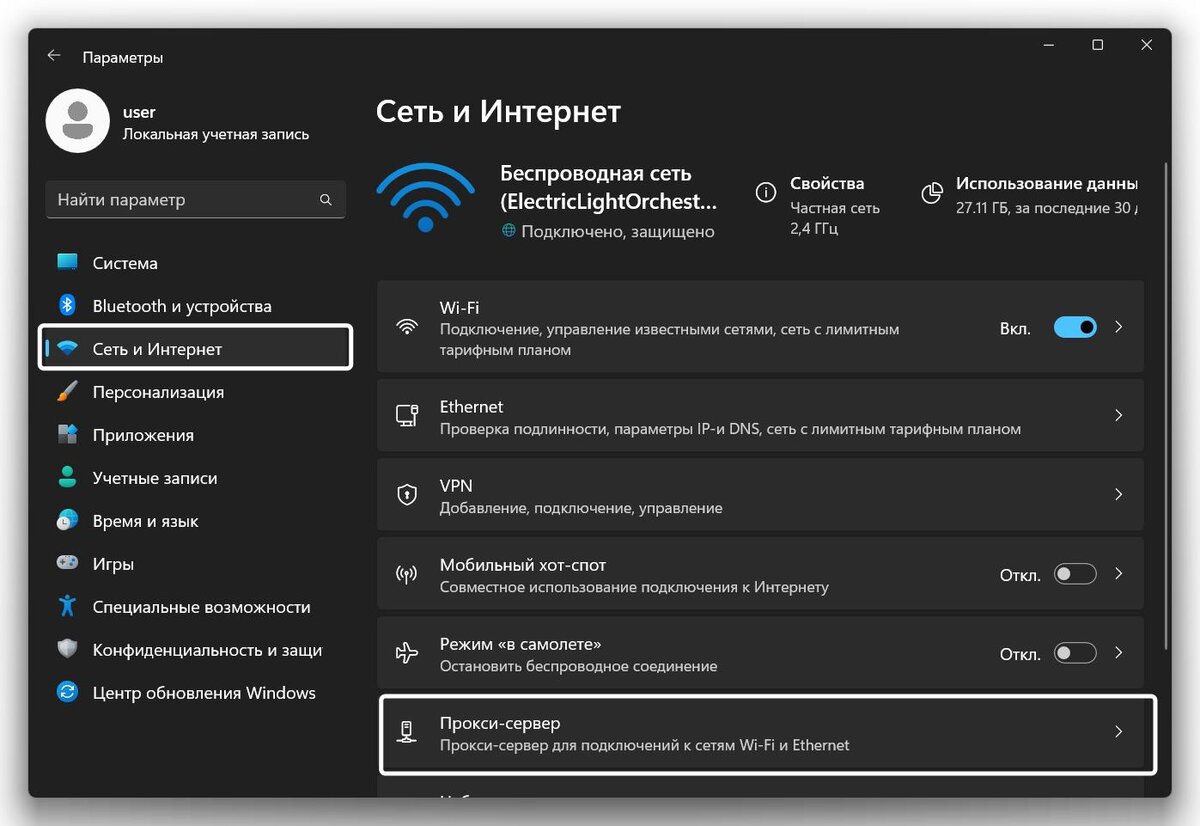The image size is (1200, 826).
Task: Open Bluetooth и устройства section
Action: [x=183, y=305]
